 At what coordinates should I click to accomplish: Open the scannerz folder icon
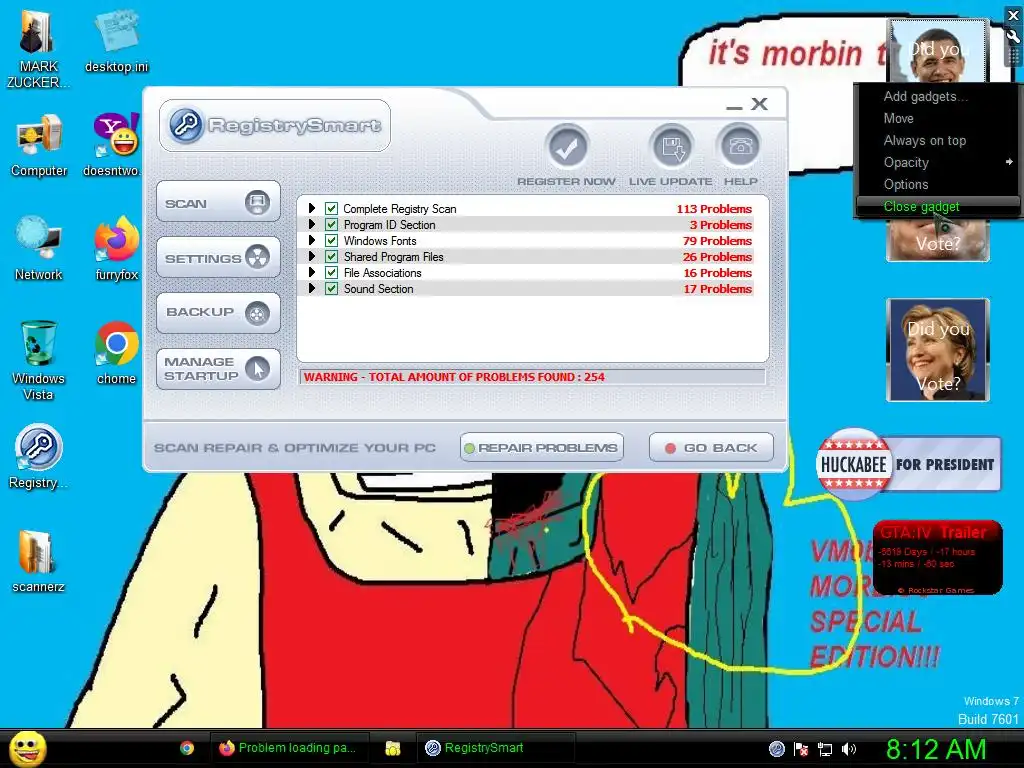[x=37, y=552]
